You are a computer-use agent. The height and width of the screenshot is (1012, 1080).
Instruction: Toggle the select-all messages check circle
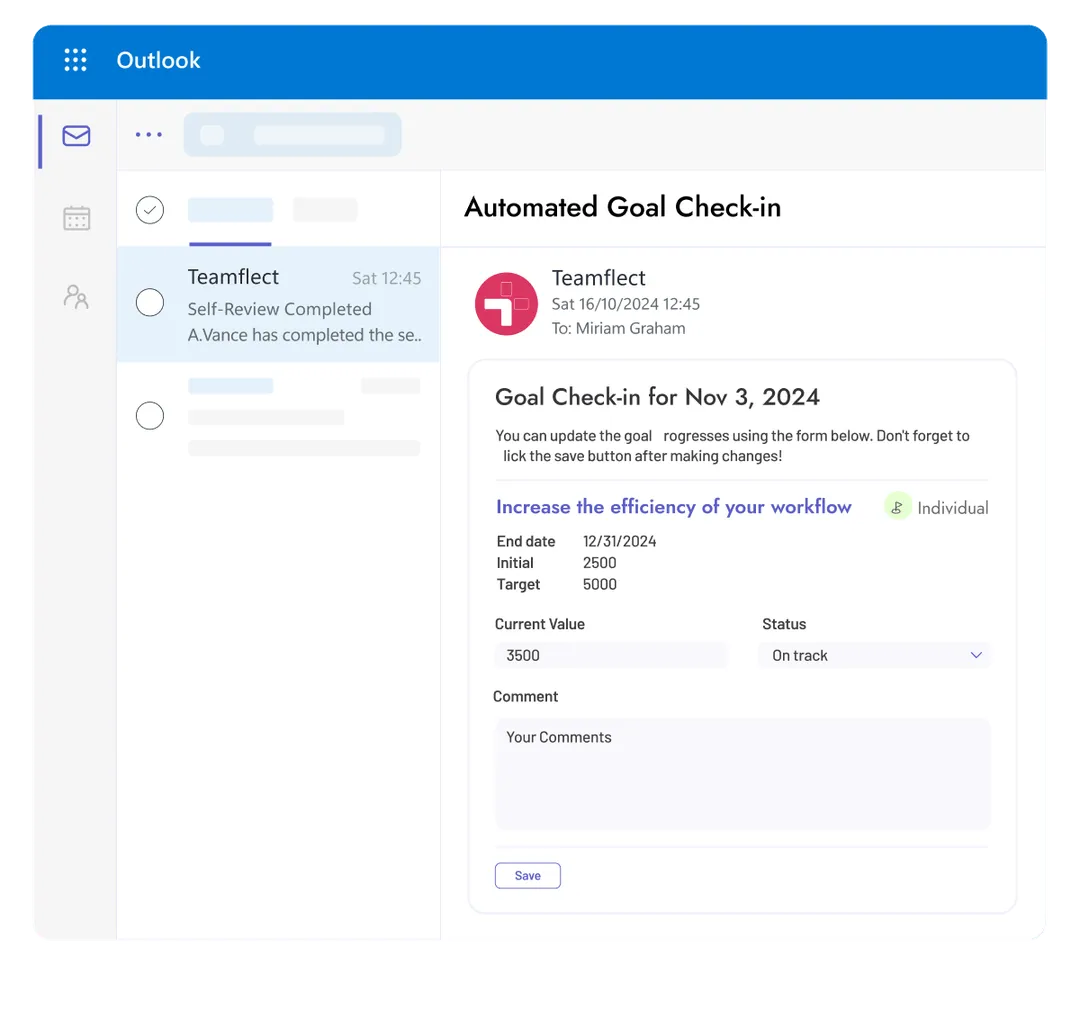click(x=149, y=209)
